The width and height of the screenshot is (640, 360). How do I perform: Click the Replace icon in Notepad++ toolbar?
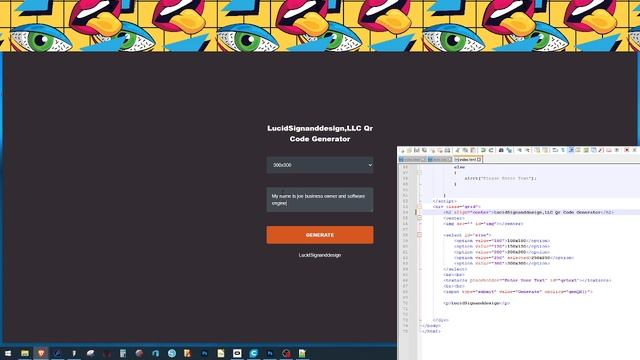(509, 150)
